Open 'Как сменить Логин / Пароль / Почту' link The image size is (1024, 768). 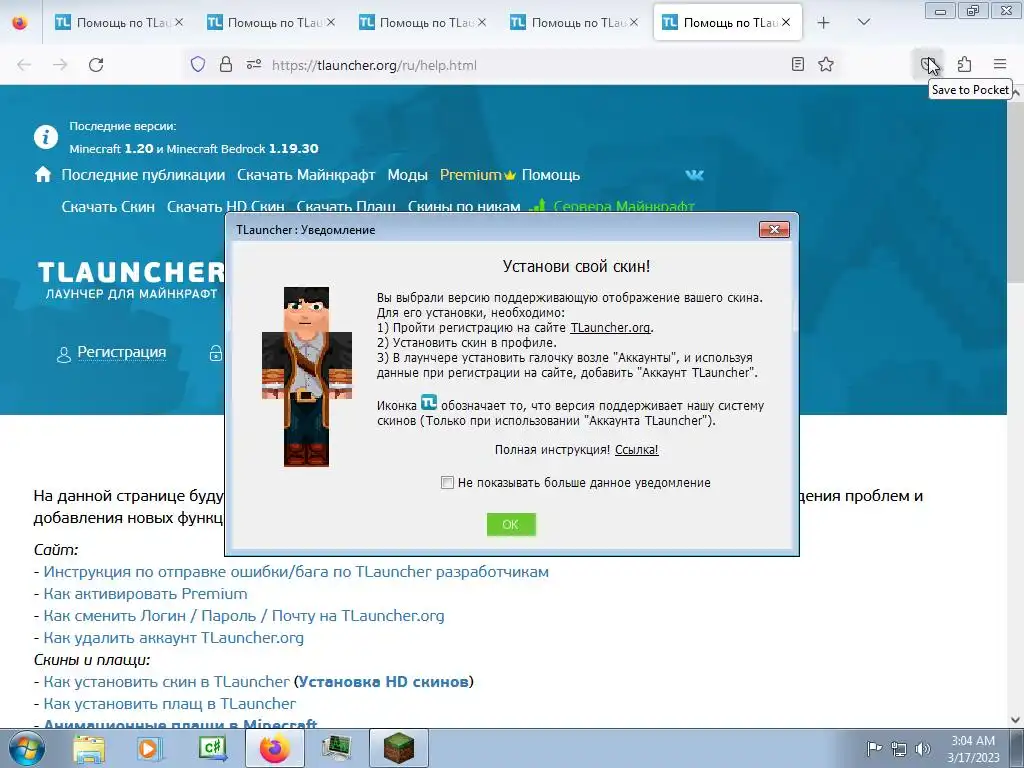244,615
